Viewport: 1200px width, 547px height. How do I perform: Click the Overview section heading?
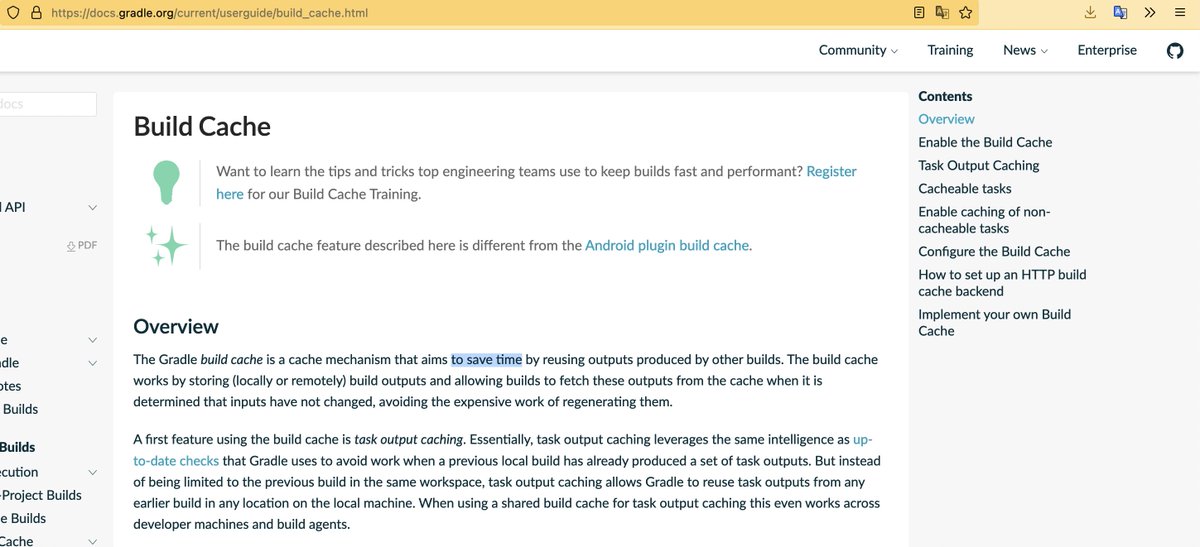tap(176, 326)
